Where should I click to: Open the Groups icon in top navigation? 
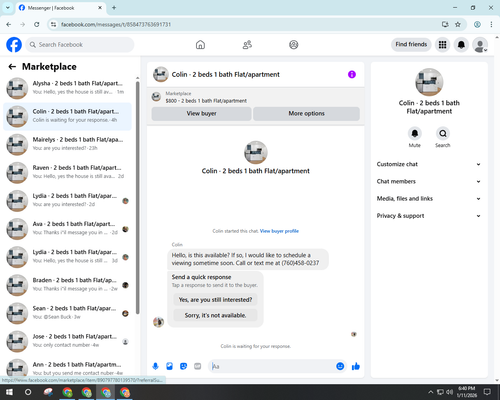pyautogui.click(x=294, y=45)
